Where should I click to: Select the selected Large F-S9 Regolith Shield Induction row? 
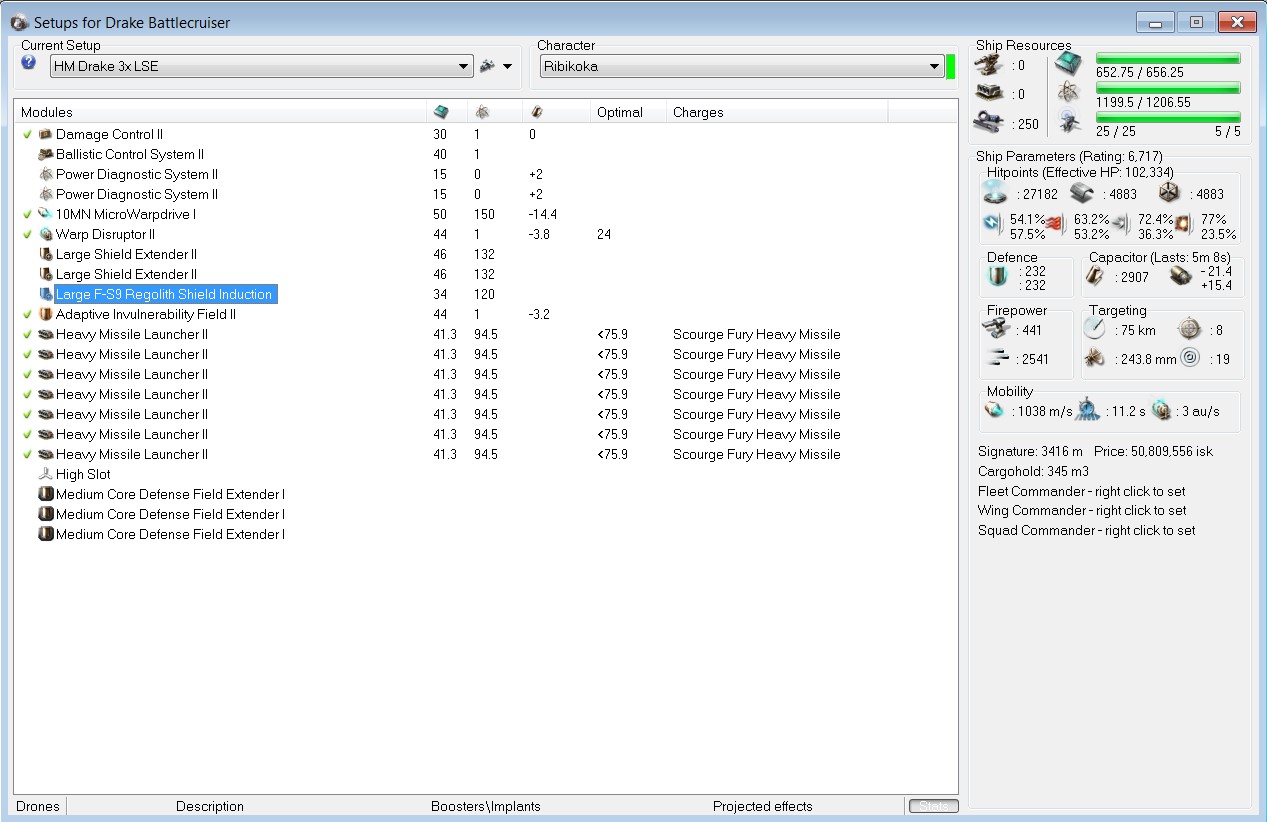[x=485, y=294]
